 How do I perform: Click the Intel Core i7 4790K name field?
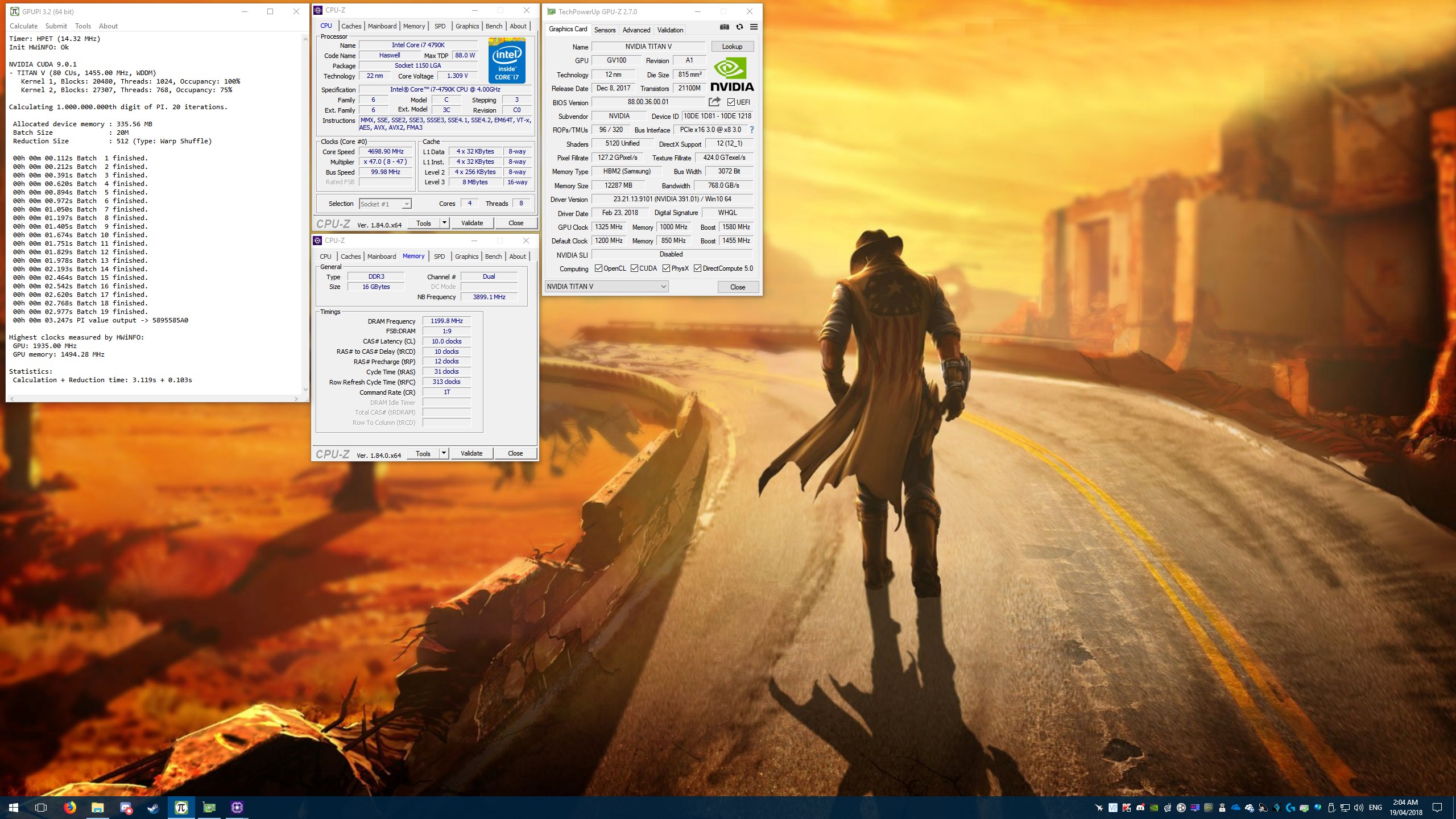418,45
